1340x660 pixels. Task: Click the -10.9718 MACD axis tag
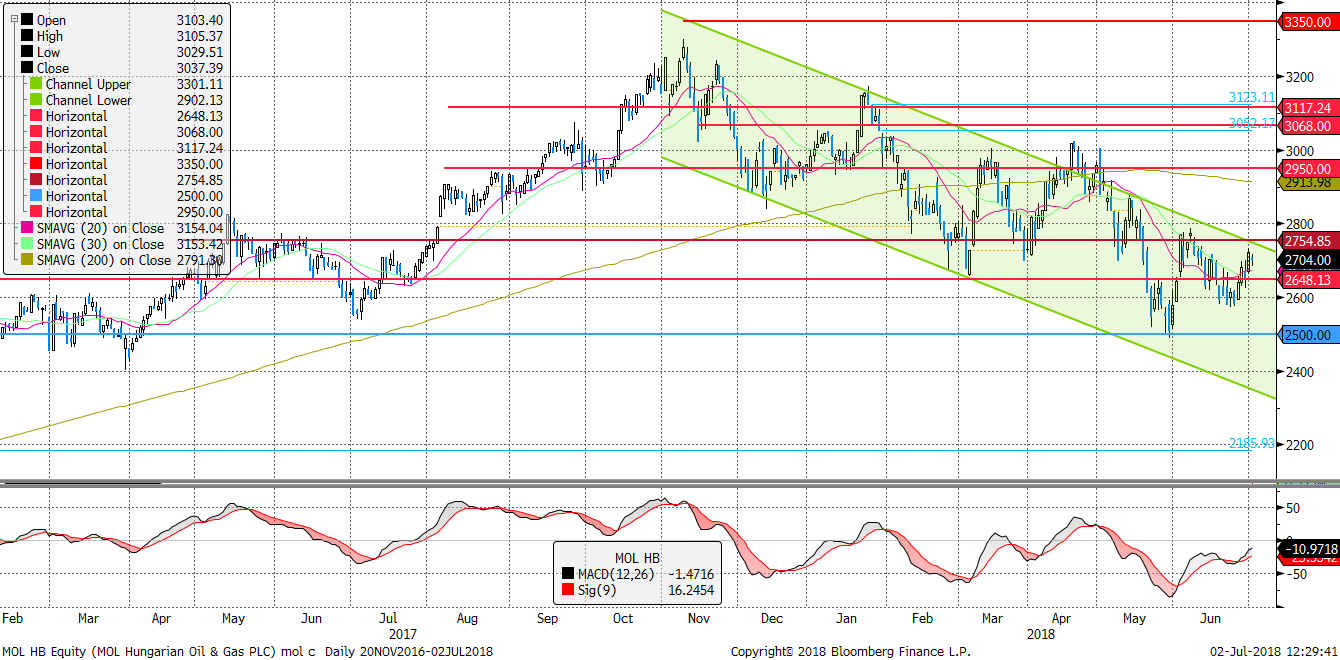pyautogui.click(x=1308, y=549)
